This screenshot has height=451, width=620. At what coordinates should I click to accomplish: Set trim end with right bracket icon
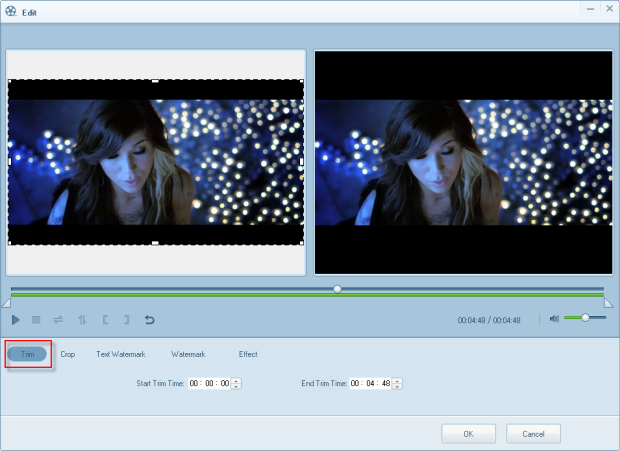point(127,320)
